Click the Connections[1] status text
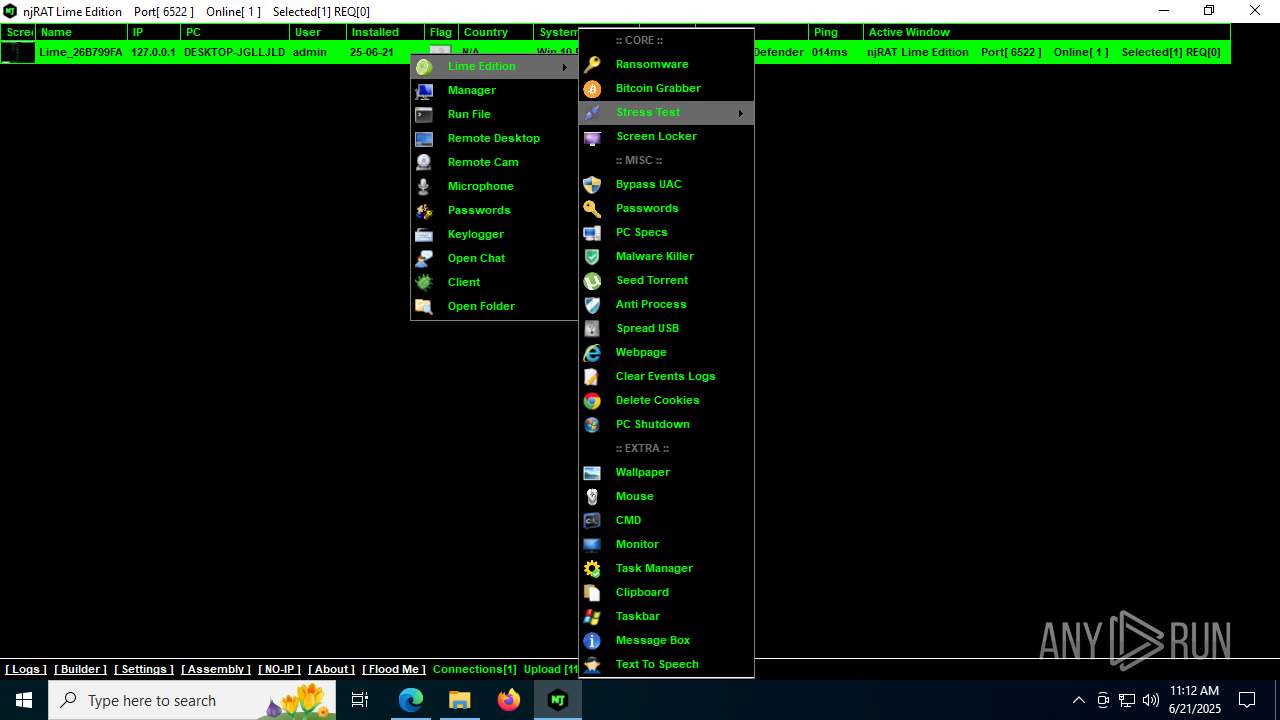 tap(475, 669)
